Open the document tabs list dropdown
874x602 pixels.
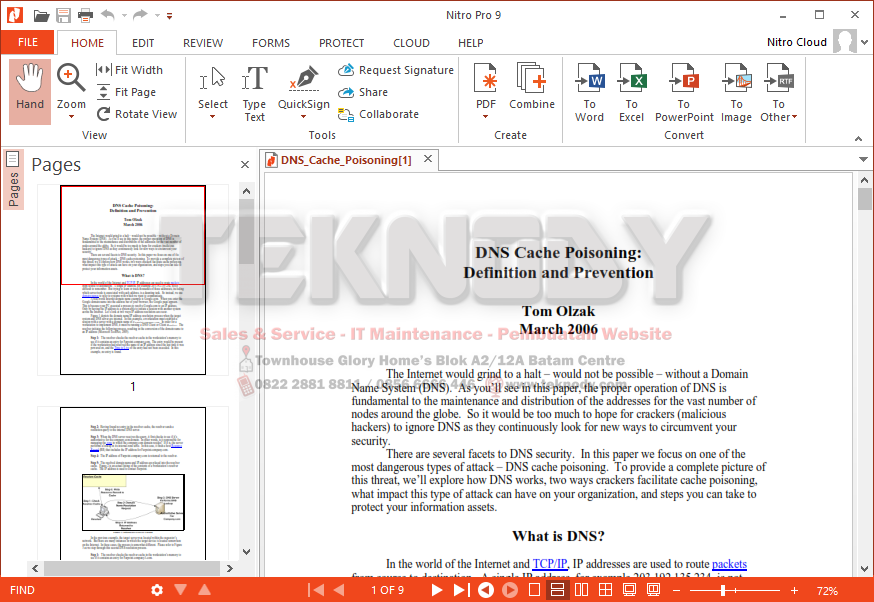pos(863,159)
